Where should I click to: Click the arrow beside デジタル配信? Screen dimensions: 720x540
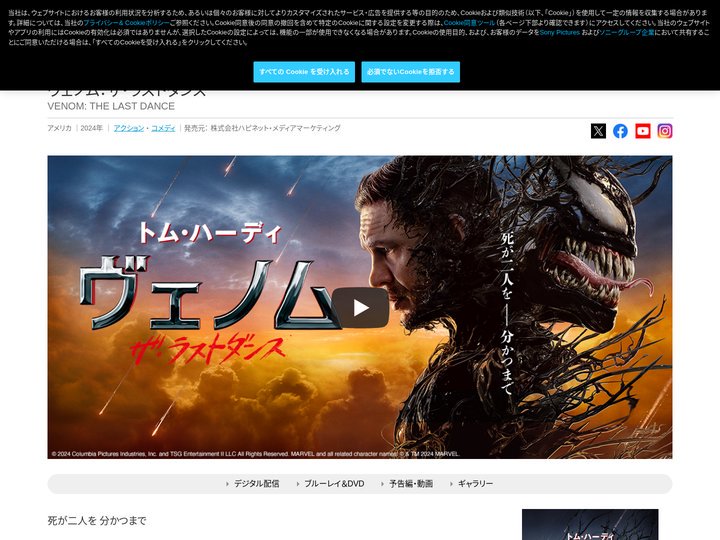click(227, 484)
